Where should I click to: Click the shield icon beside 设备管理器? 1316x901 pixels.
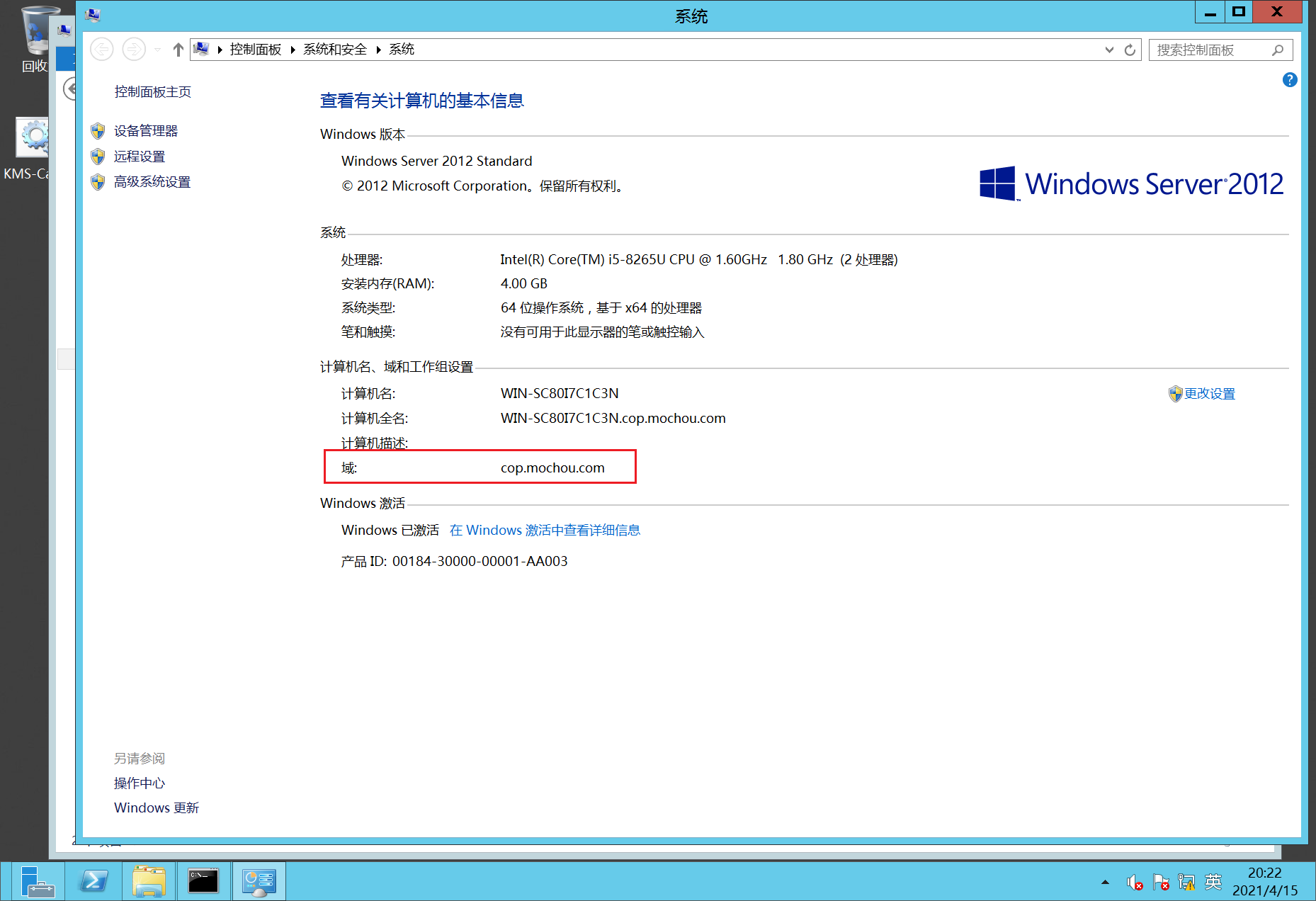(98, 131)
